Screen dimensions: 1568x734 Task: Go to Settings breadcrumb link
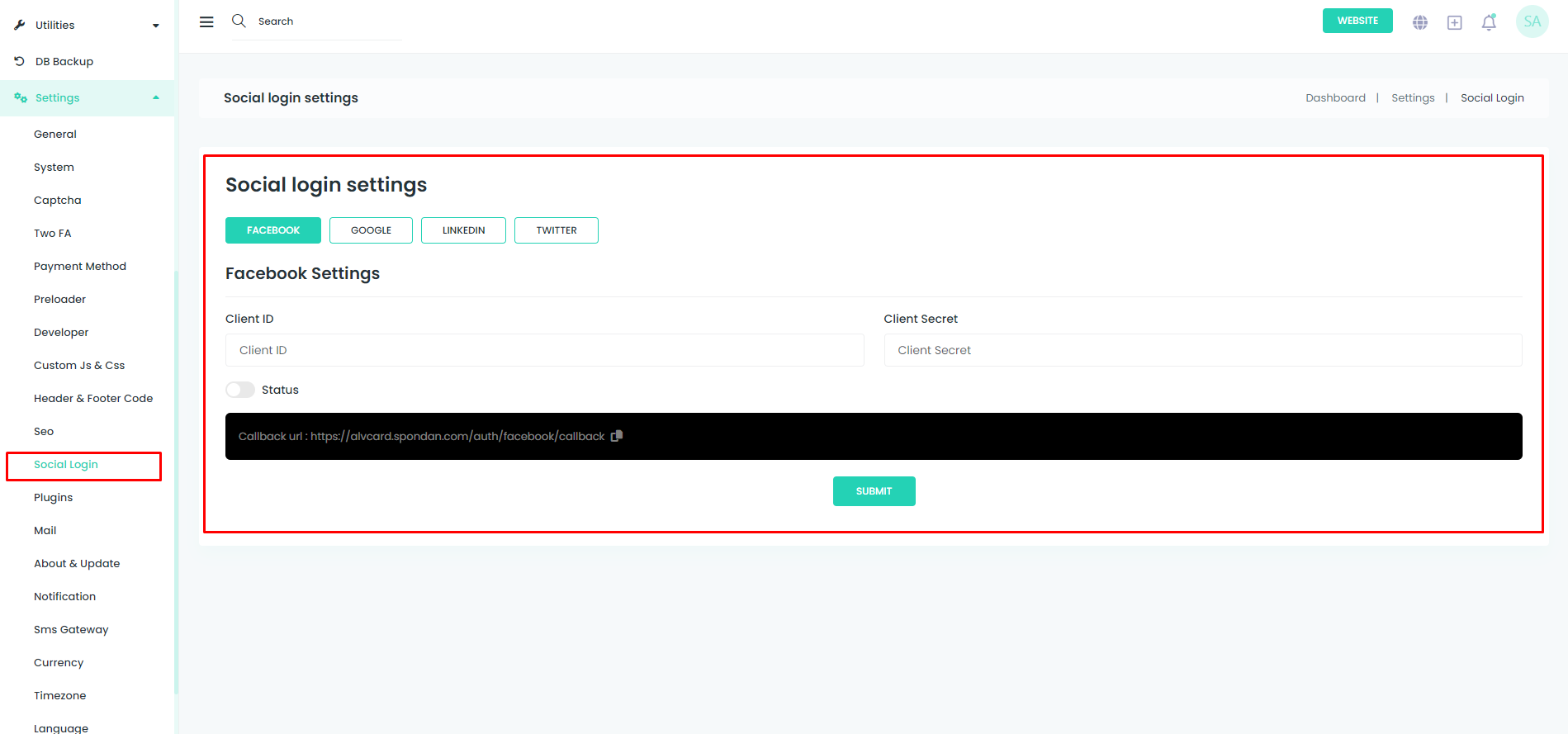coord(1413,97)
